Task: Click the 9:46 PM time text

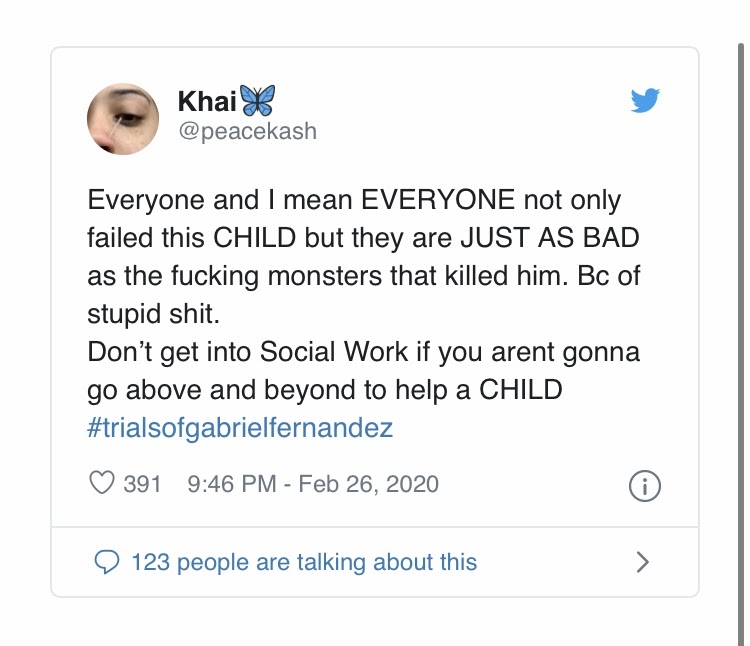Action: 232,484
